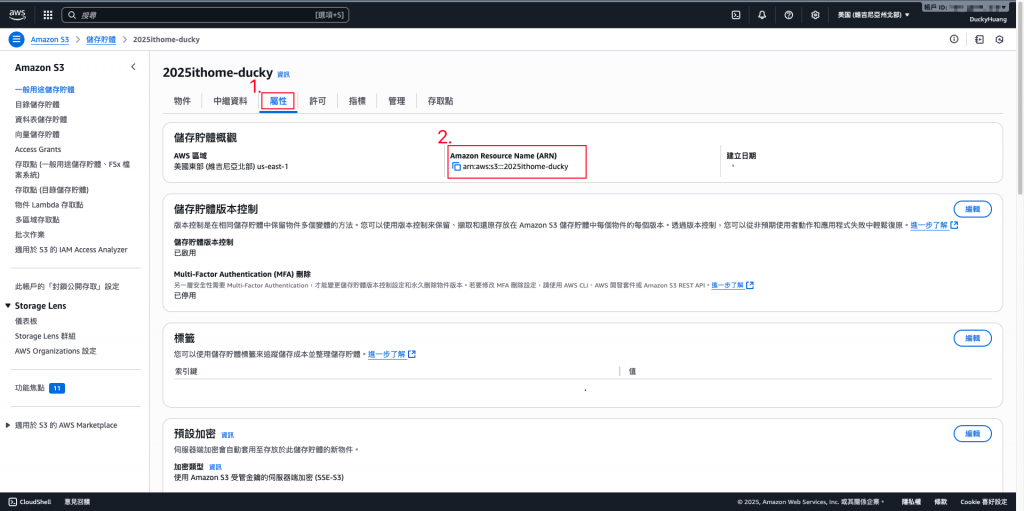Open 功能焦點 with badge 11
This screenshot has width=1024, height=511.
[40, 388]
